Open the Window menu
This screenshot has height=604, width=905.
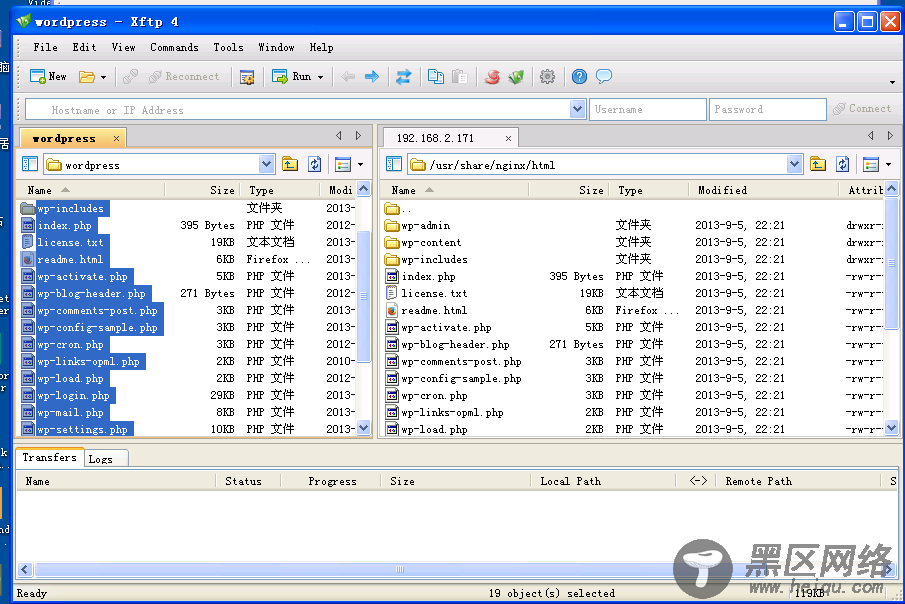pyautogui.click(x=276, y=47)
